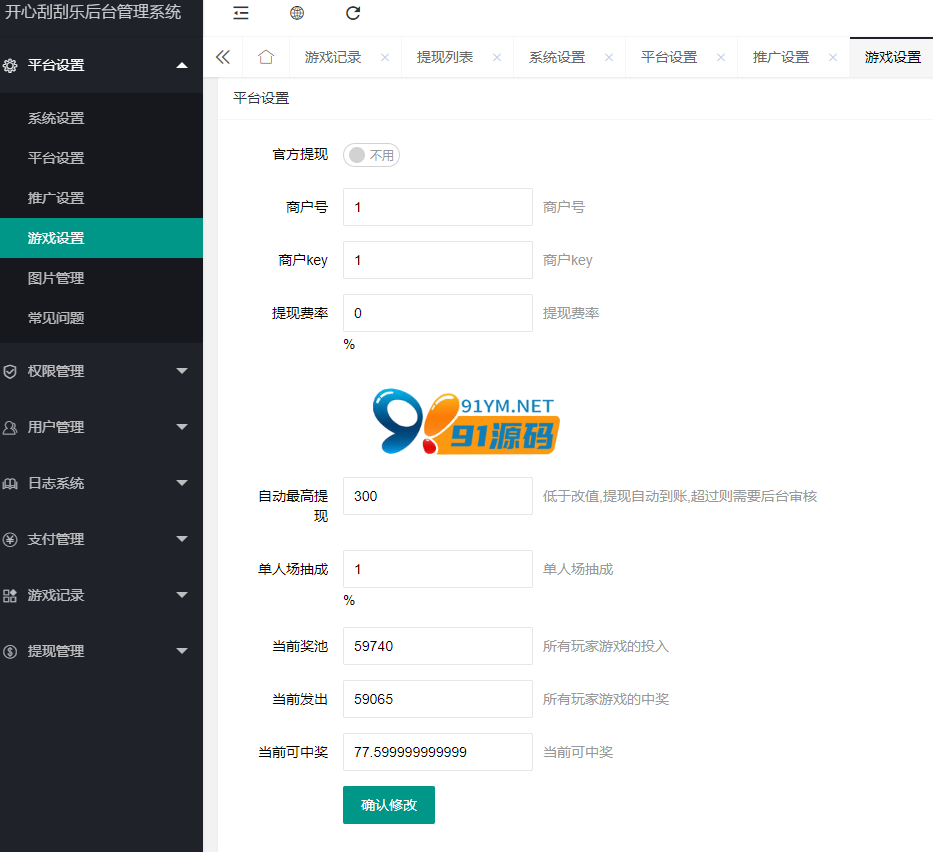This screenshot has width=933, height=852.
Task: Click the dollar icon for 提现管理
Action: pyautogui.click(x=10, y=651)
